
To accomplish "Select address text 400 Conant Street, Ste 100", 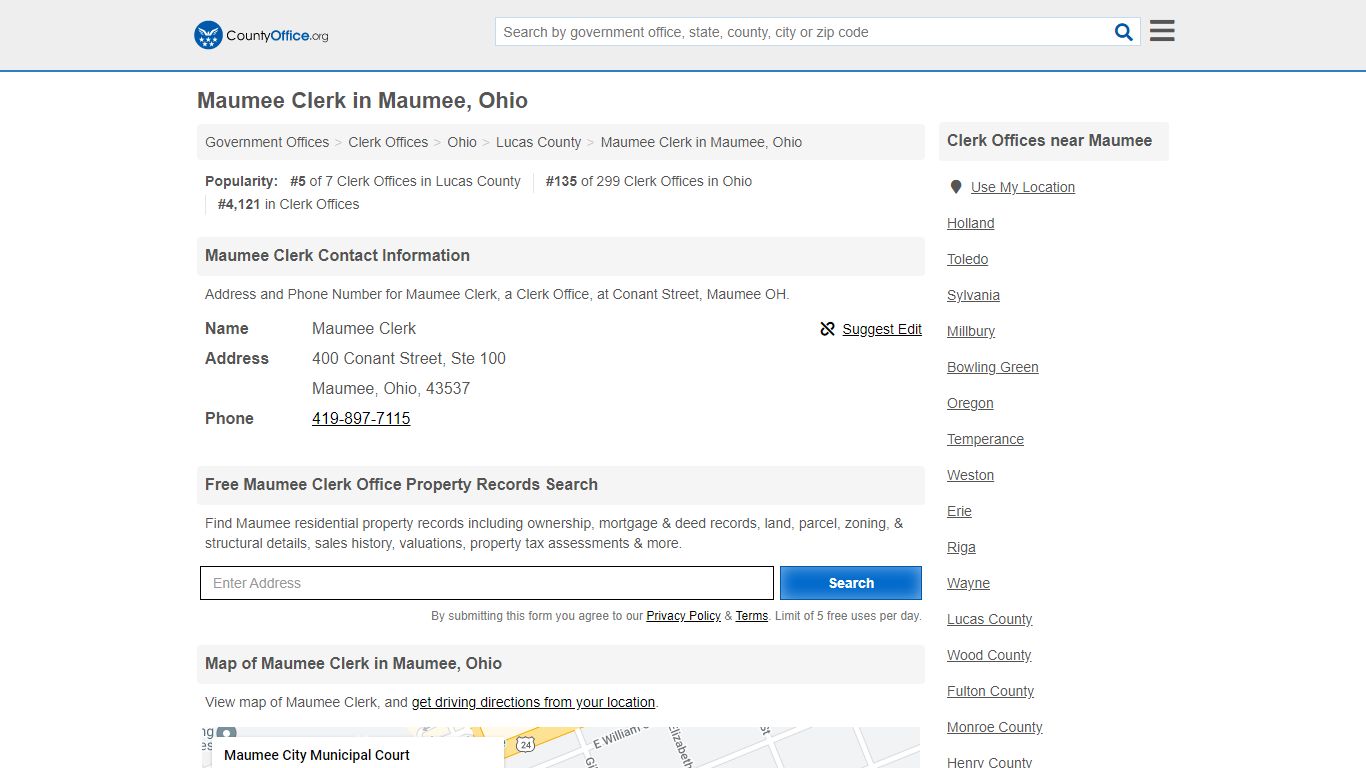I will (x=409, y=358).
